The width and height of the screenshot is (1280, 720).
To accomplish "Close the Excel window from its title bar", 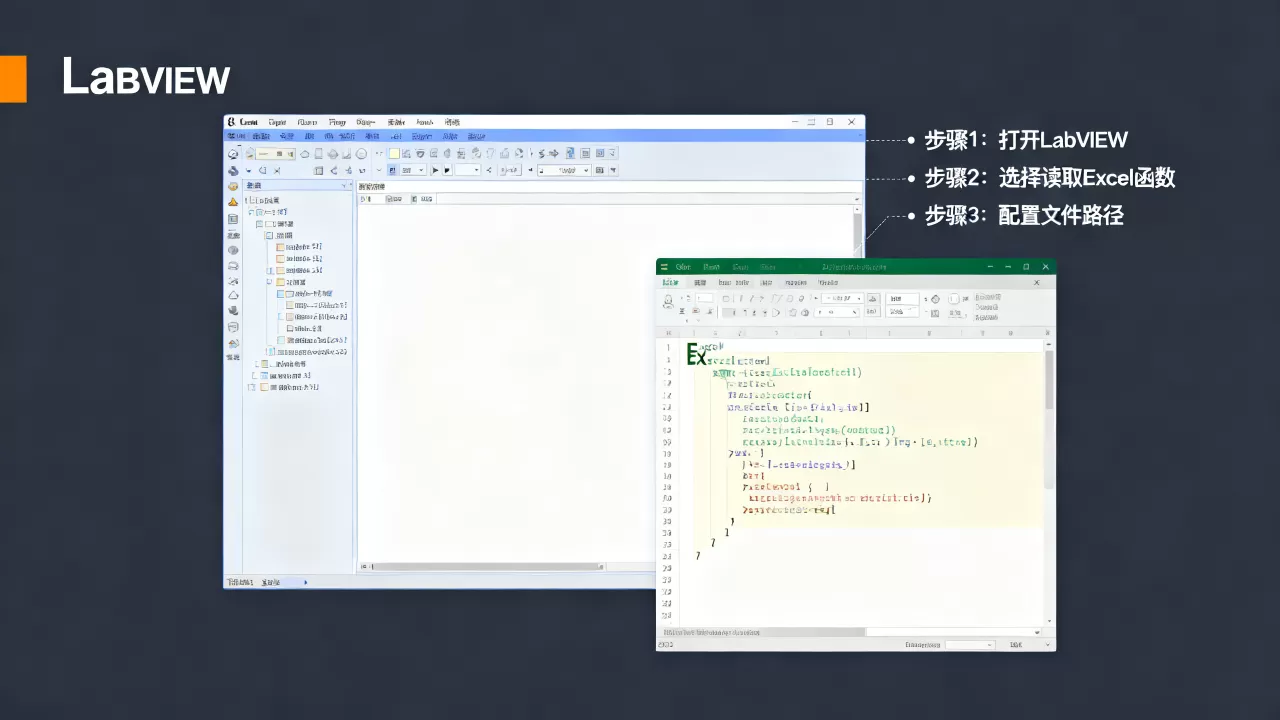I will (1046, 267).
